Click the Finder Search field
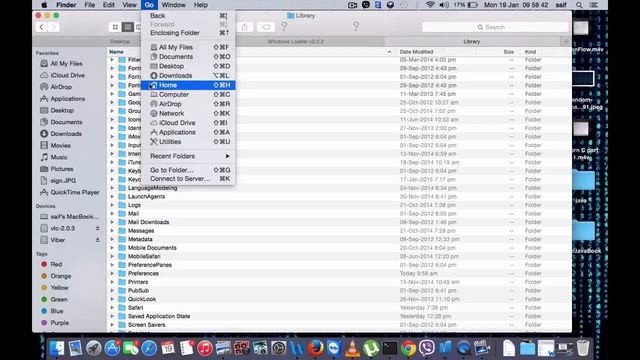This screenshot has height=360, width=640. [495, 27]
